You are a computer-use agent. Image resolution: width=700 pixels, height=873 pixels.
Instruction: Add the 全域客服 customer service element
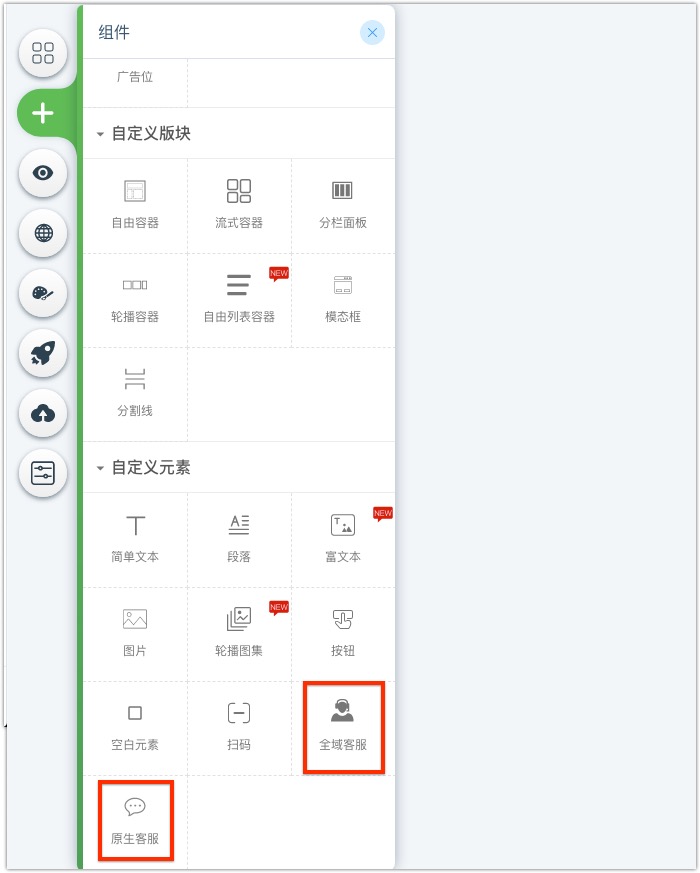point(343,727)
